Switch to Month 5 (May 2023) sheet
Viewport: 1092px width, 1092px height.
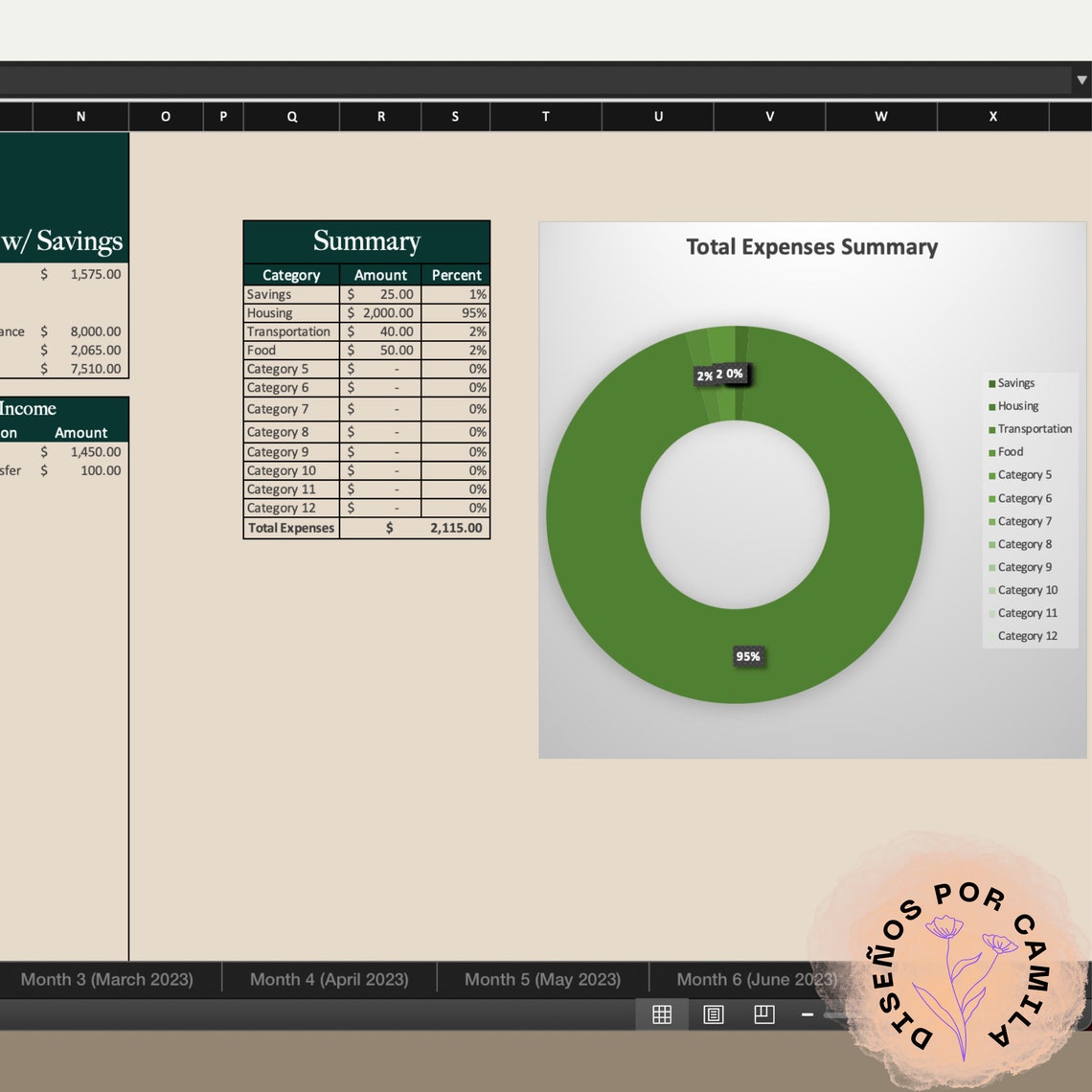[x=542, y=979]
